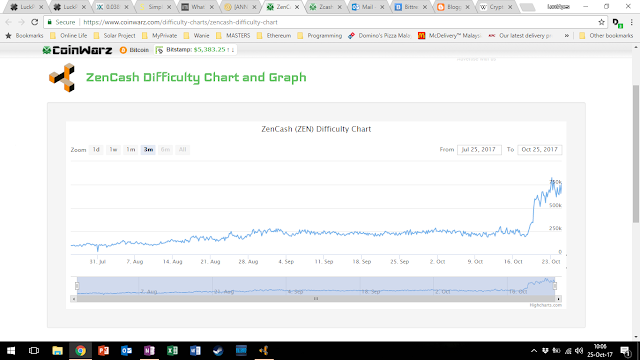640x360 pixels.
Task: Click the Highcharts.com credit link
Action: [x=546, y=305]
